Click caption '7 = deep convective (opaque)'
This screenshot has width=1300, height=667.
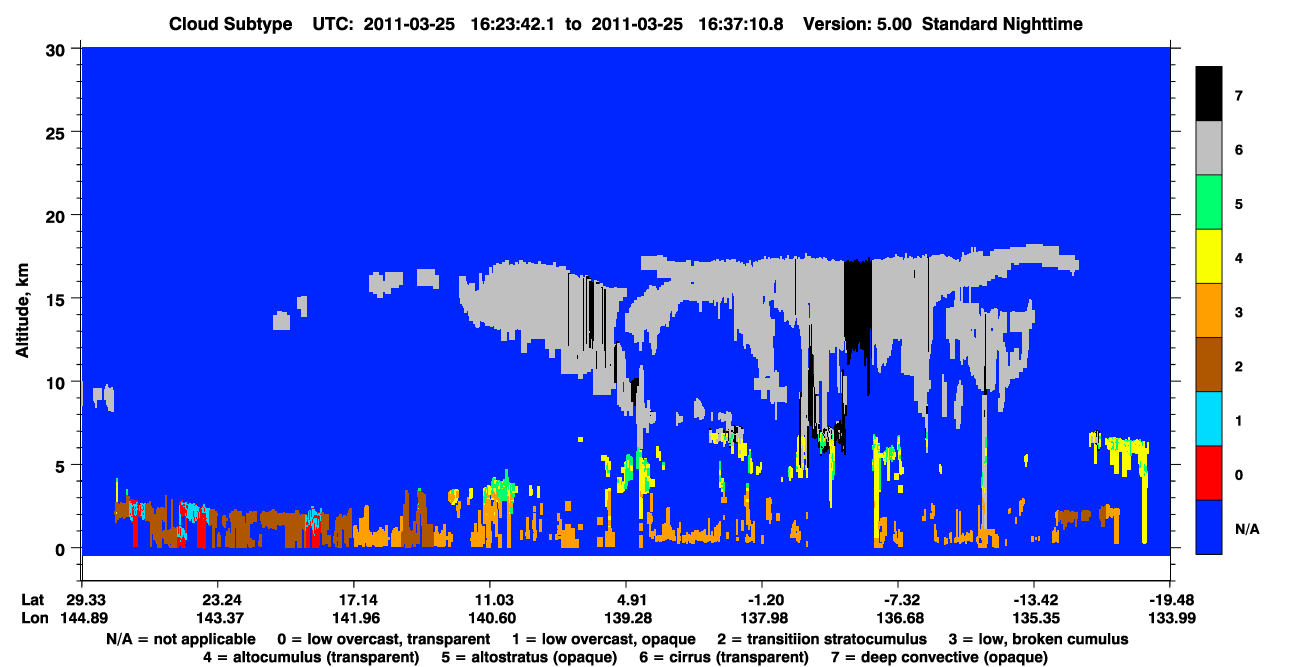(x=938, y=657)
